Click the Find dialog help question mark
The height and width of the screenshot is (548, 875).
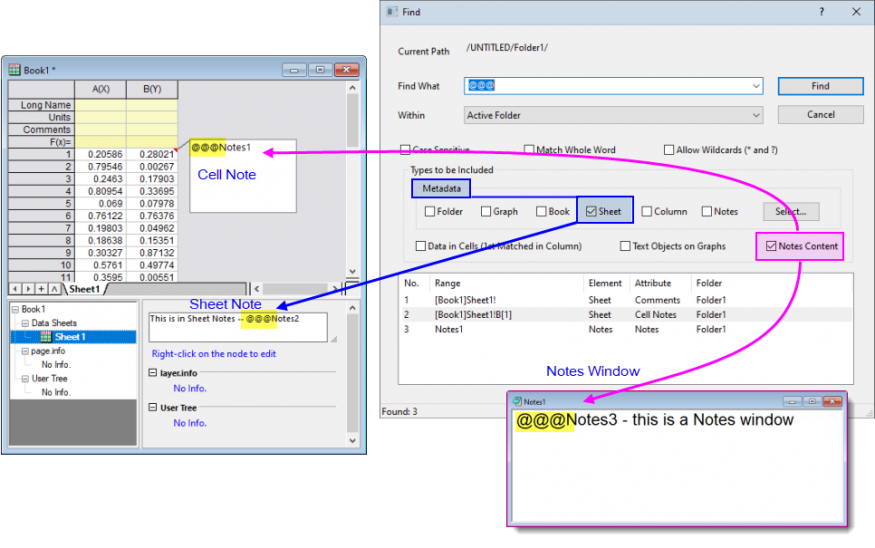(x=822, y=12)
